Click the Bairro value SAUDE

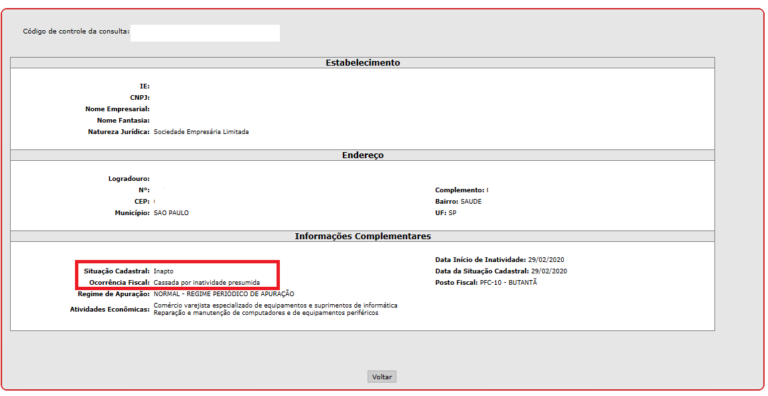[471, 201]
